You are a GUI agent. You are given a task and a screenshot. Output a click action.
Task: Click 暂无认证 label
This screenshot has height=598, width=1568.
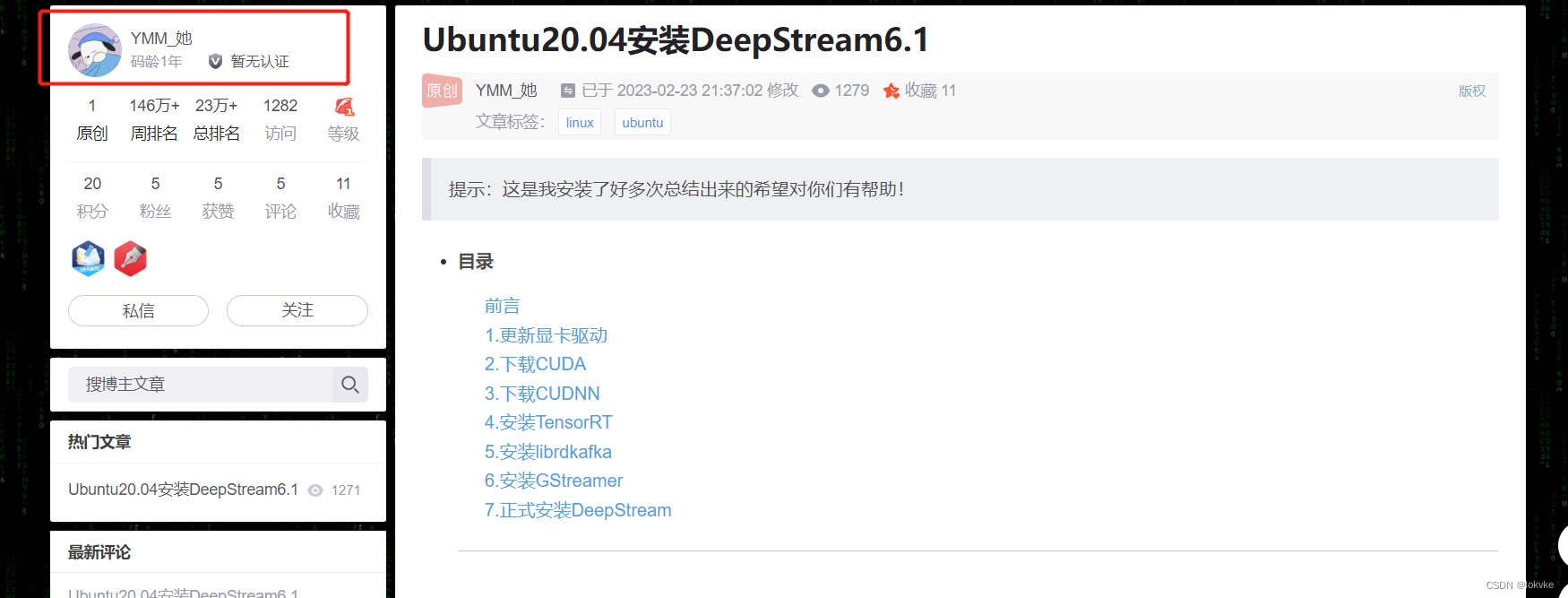click(260, 62)
